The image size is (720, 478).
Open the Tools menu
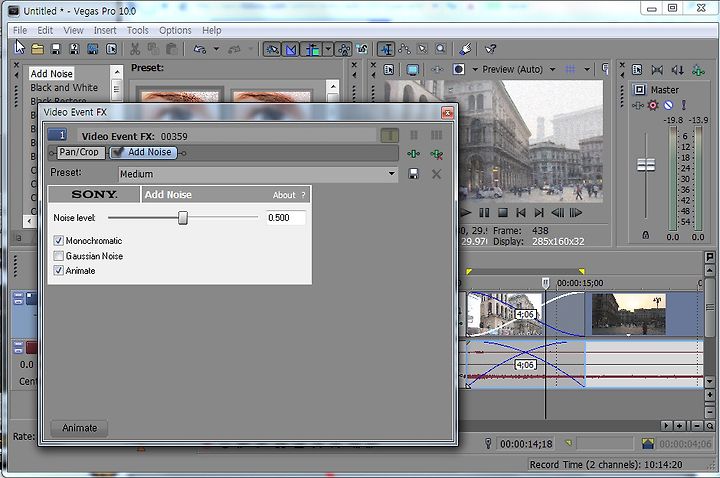pyautogui.click(x=138, y=30)
